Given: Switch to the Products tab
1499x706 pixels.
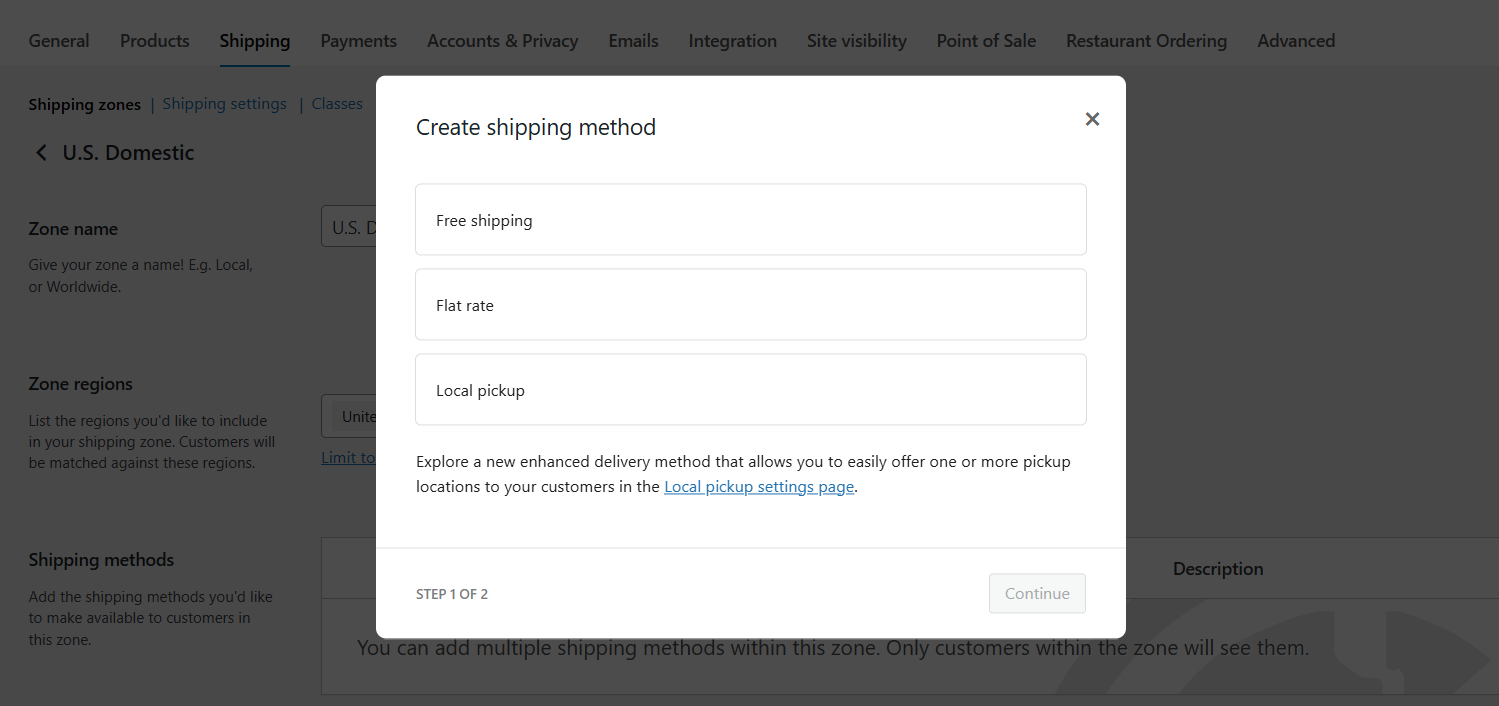Looking at the screenshot, I should coord(154,40).
